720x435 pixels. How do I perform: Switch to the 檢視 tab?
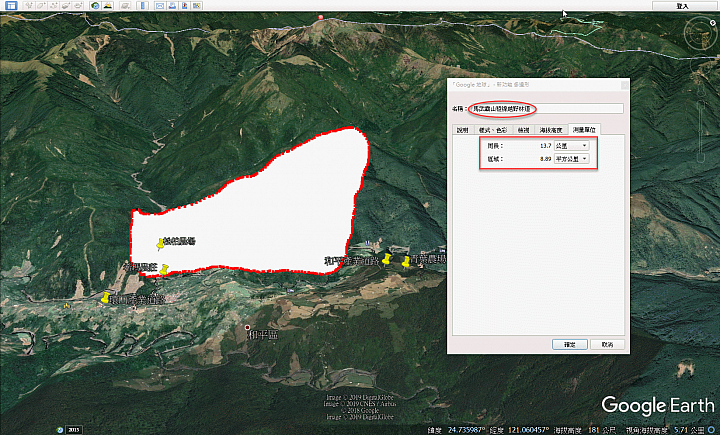pyautogui.click(x=523, y=130)
